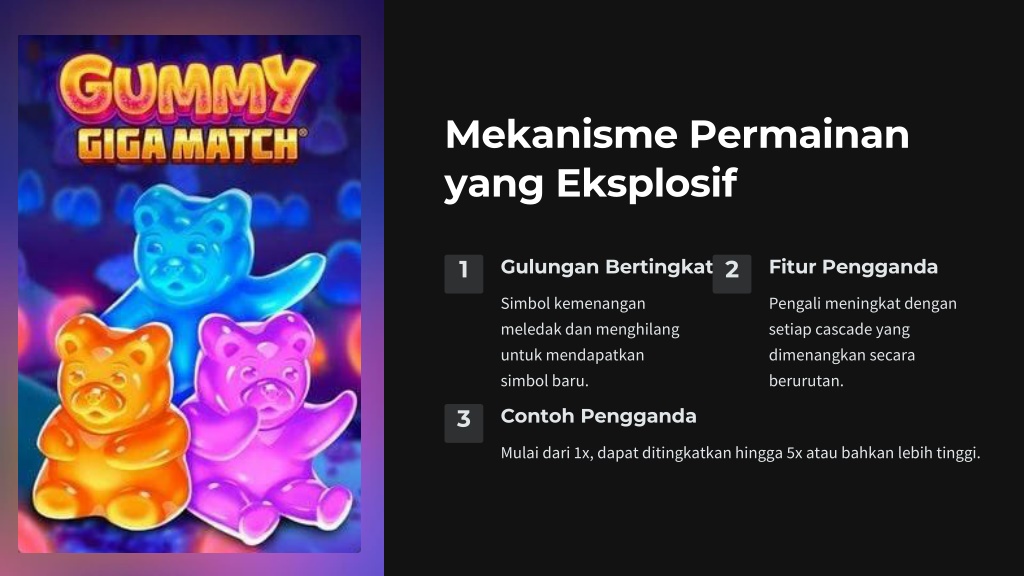Select the Contoh Pengganda heading
Viewport: 1024px width, 576px height.
(598, 416)
